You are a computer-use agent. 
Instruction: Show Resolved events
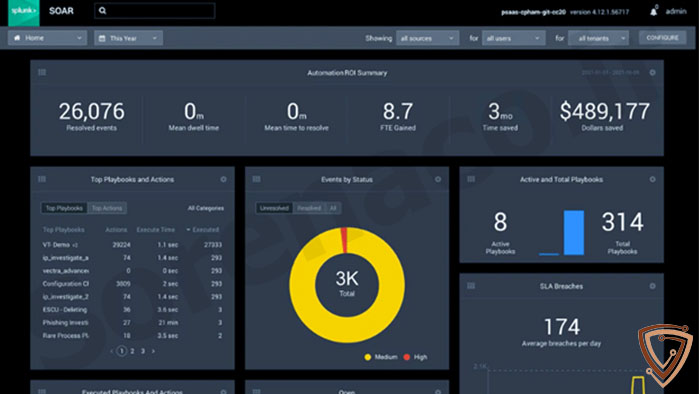[x=309, y=208]
